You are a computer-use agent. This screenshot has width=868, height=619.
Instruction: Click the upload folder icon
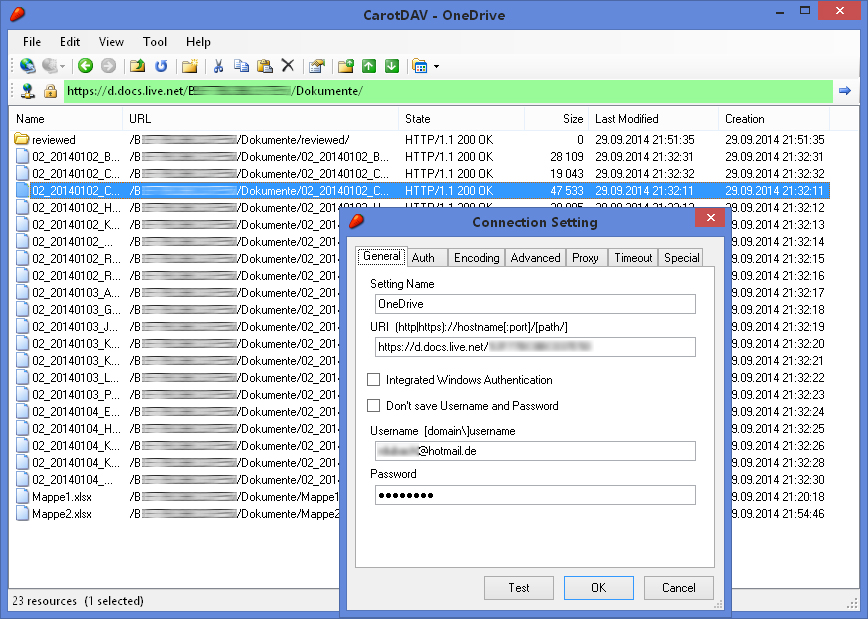pyautogui.click(x=346, y=66)
